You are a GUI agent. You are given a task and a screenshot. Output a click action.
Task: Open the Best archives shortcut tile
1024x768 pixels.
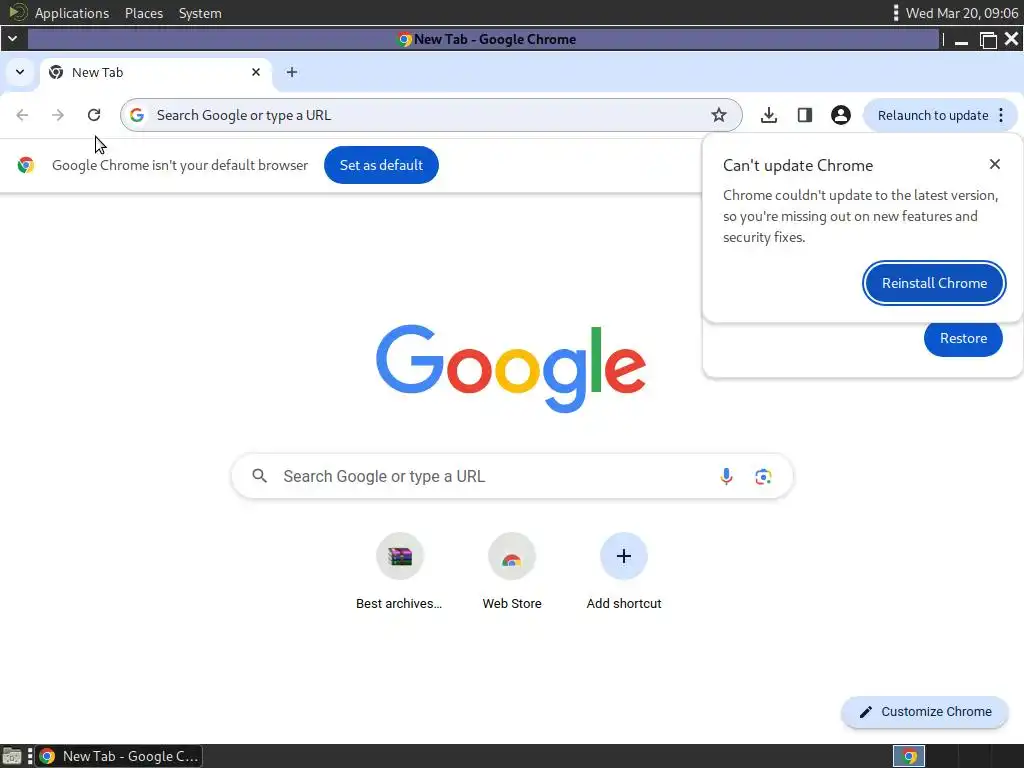pos(399,571)
